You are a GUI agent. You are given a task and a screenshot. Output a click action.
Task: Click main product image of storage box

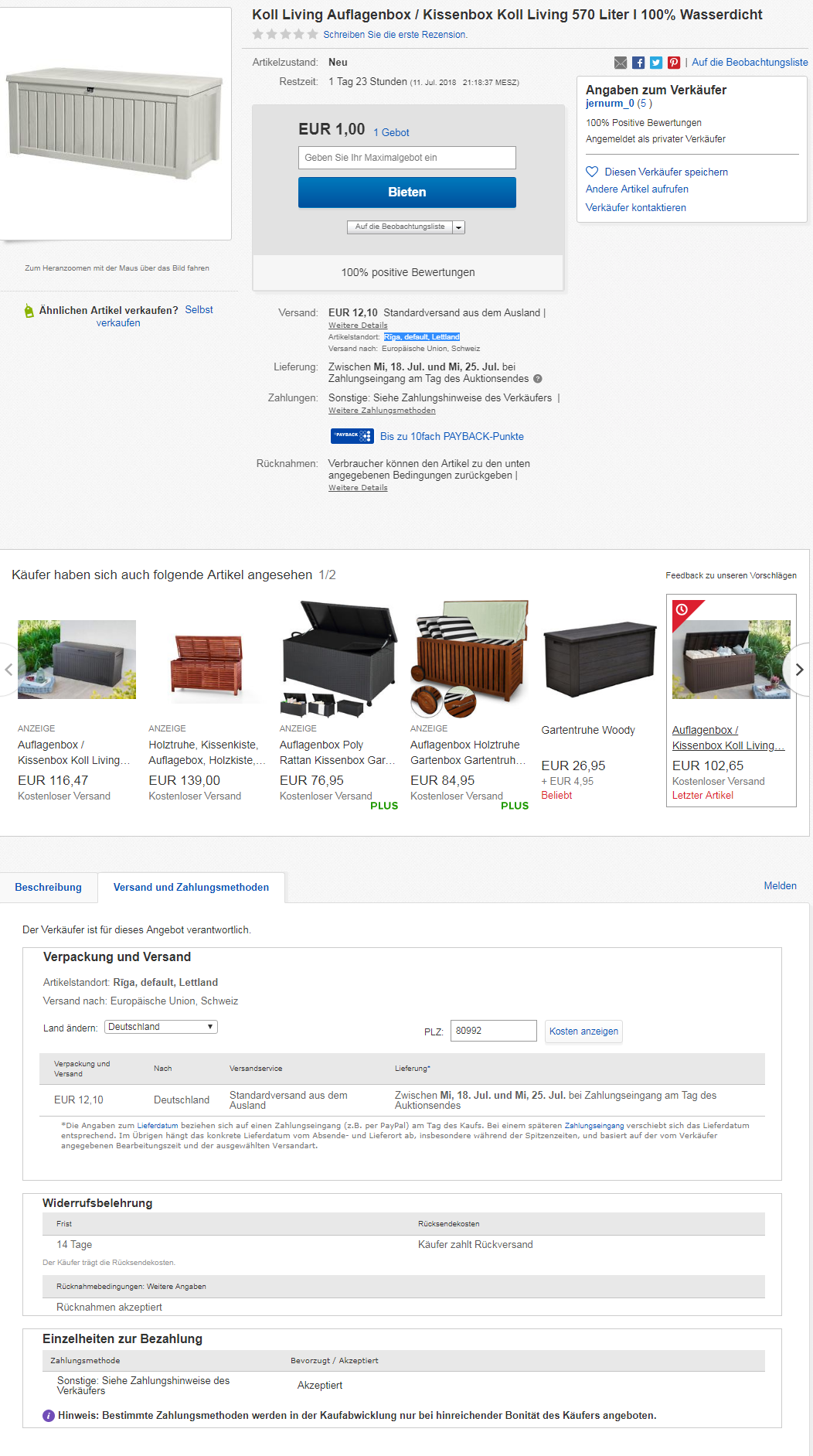click(x=114, y=124)
